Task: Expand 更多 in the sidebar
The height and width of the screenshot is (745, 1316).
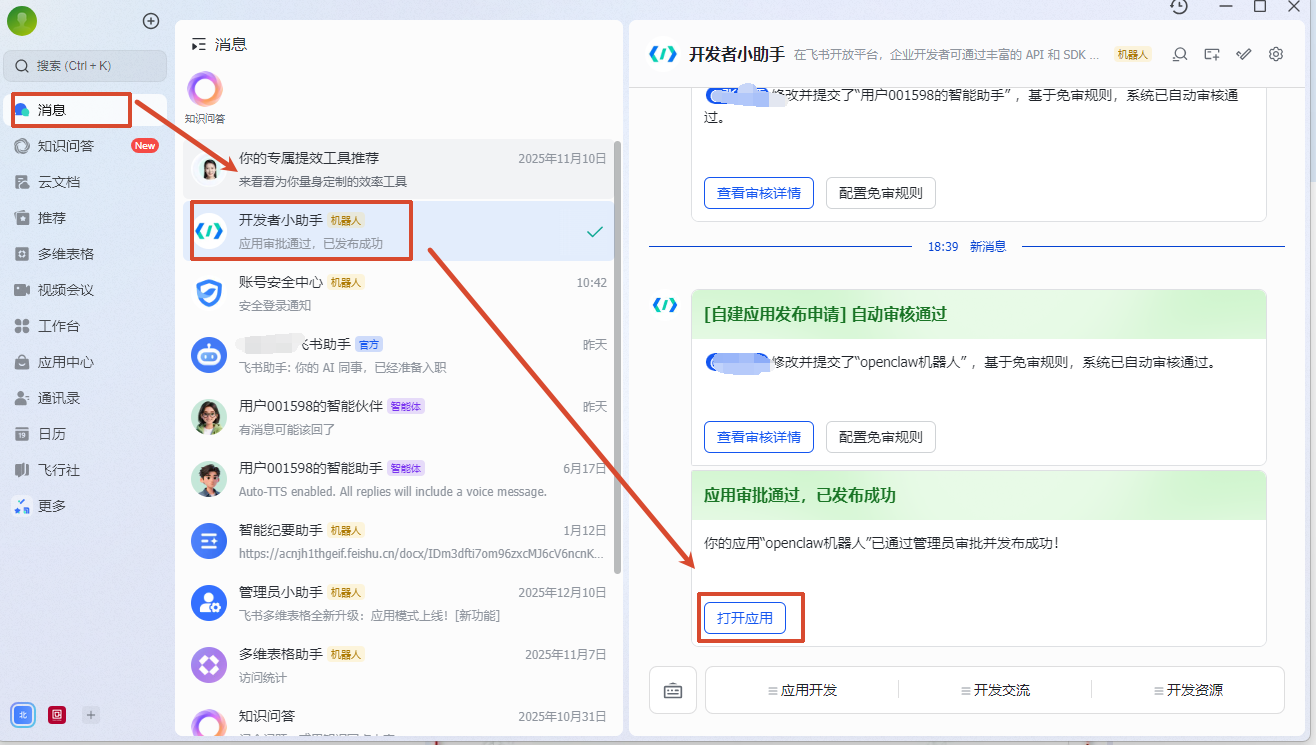Action: point(84,506)
